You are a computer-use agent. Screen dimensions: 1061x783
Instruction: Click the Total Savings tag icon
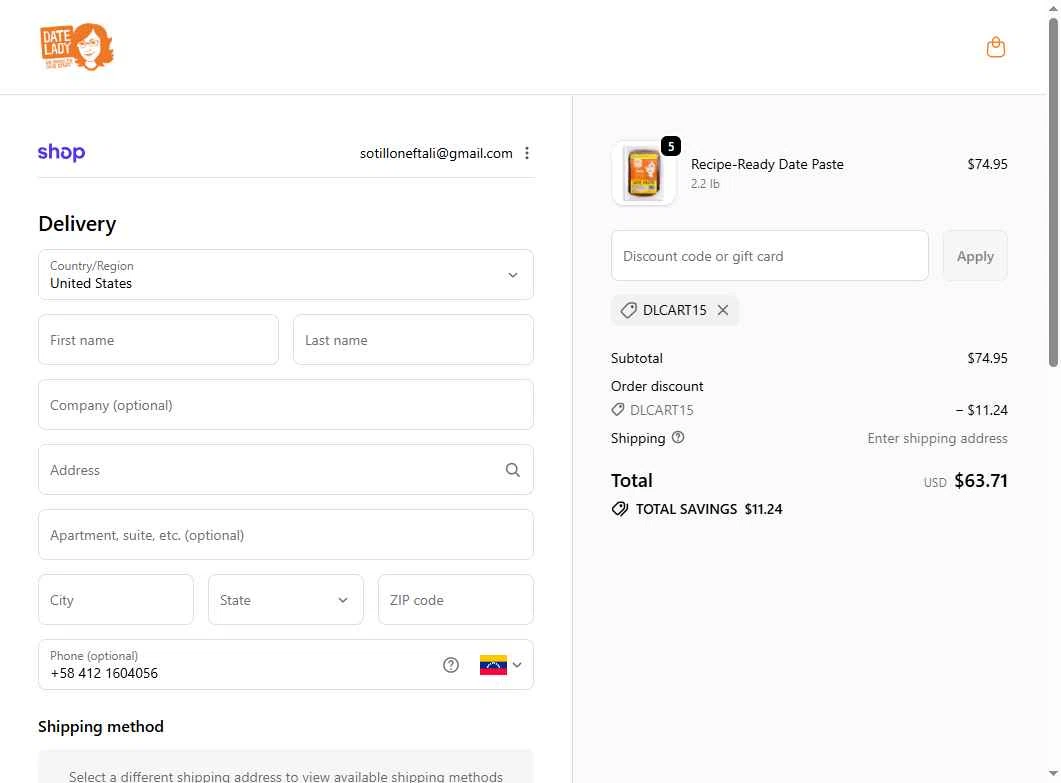pyautogui.click(x=620, y=509)
